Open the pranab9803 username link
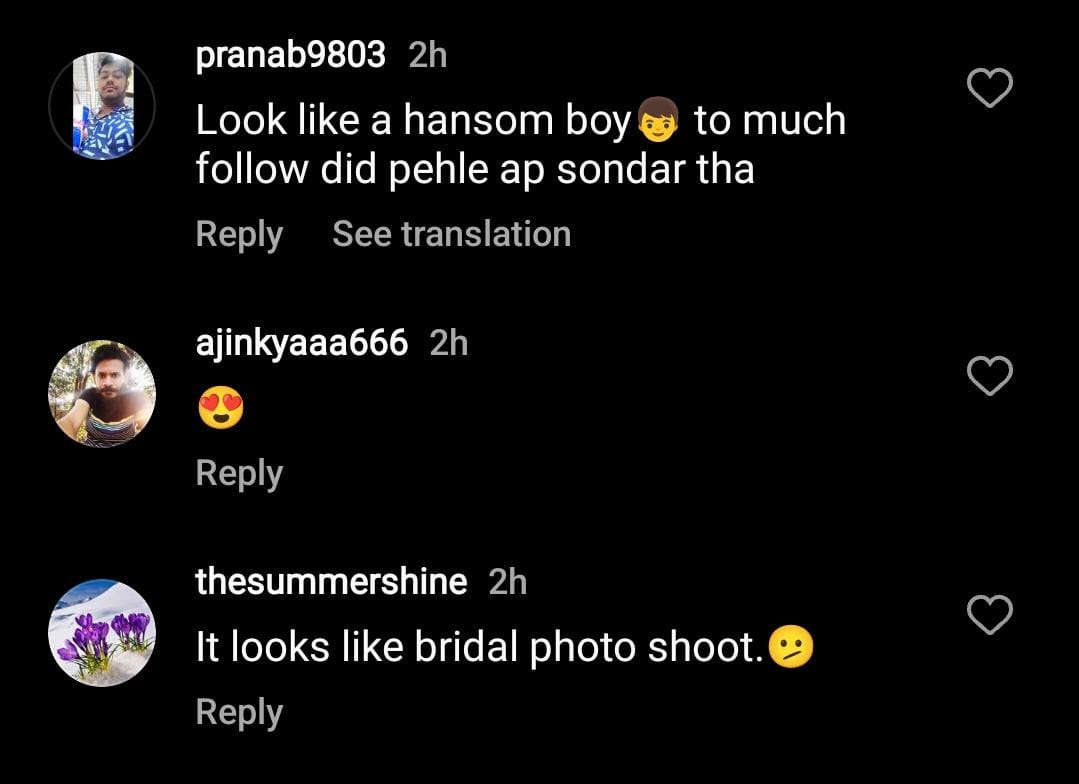Screen dimensions: 1079x784 click(x=290, y=56)
